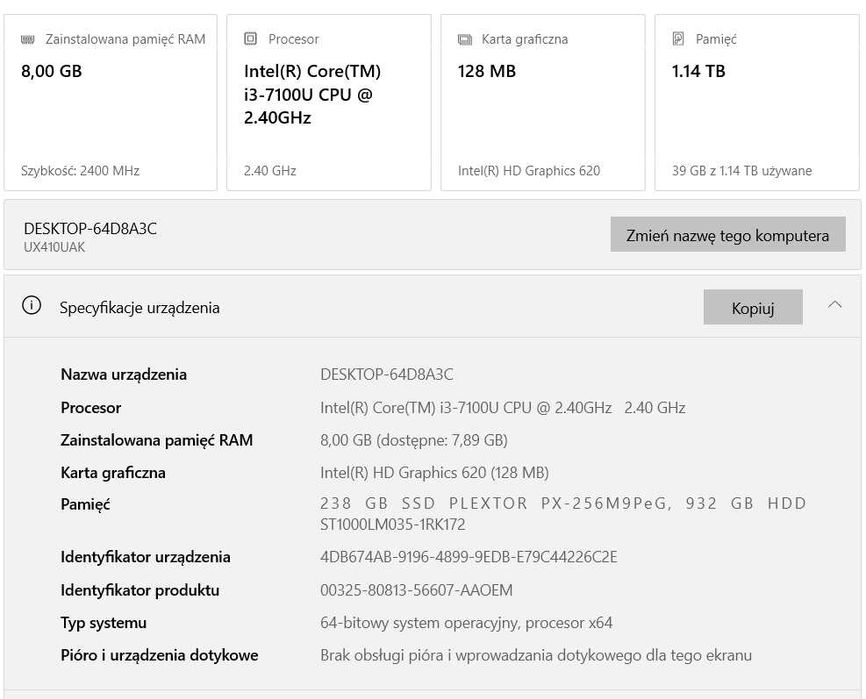Click the UX410UAK model name text

(x=54, y=247)
